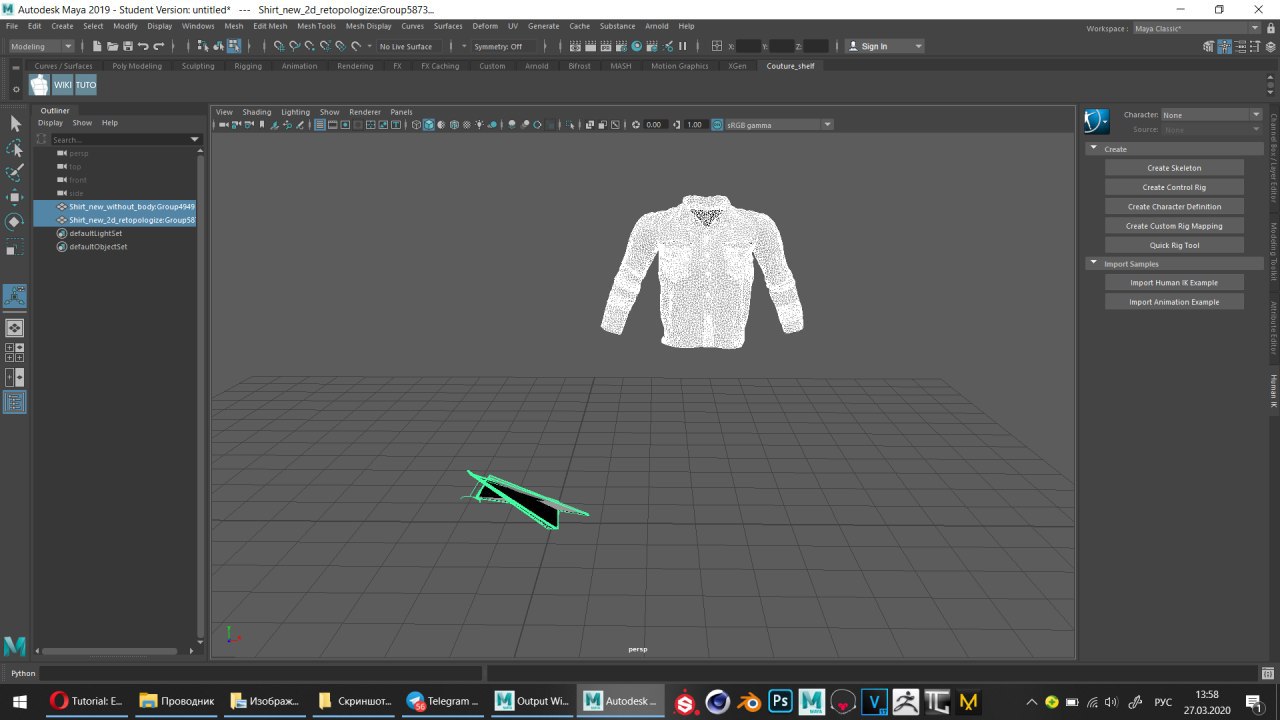
Task: Choose the Move tool in toolbox
Action: click(15, 198)
